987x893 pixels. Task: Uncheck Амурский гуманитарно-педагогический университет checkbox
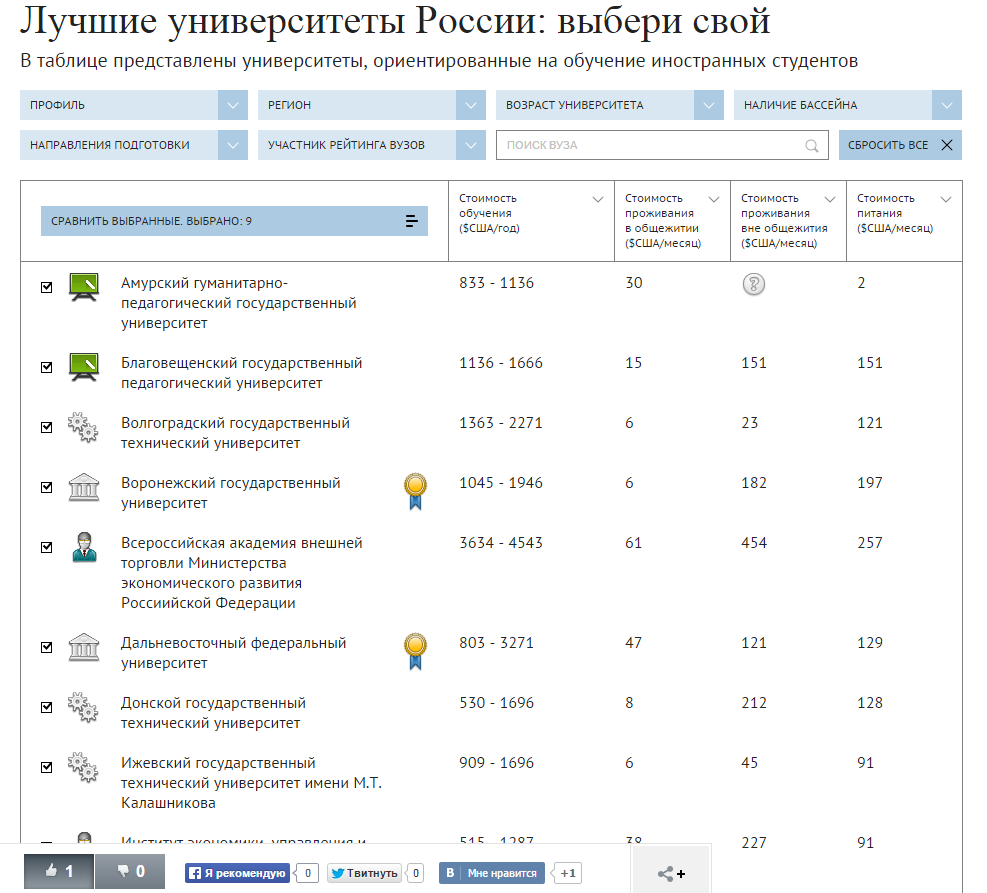click(x=47, y=287)
